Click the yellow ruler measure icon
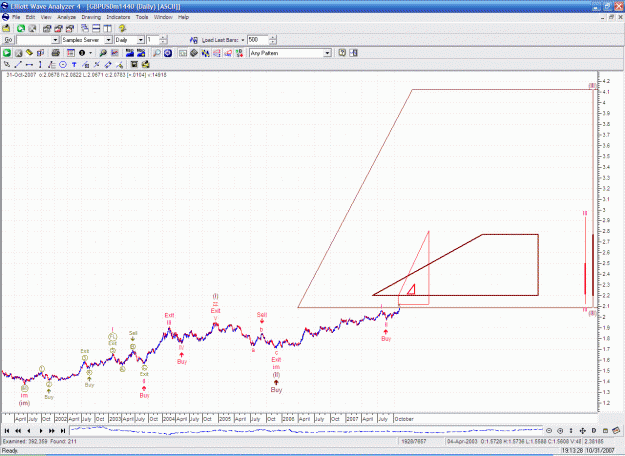This screenshot has width=625, height=456. pos(29,53)
